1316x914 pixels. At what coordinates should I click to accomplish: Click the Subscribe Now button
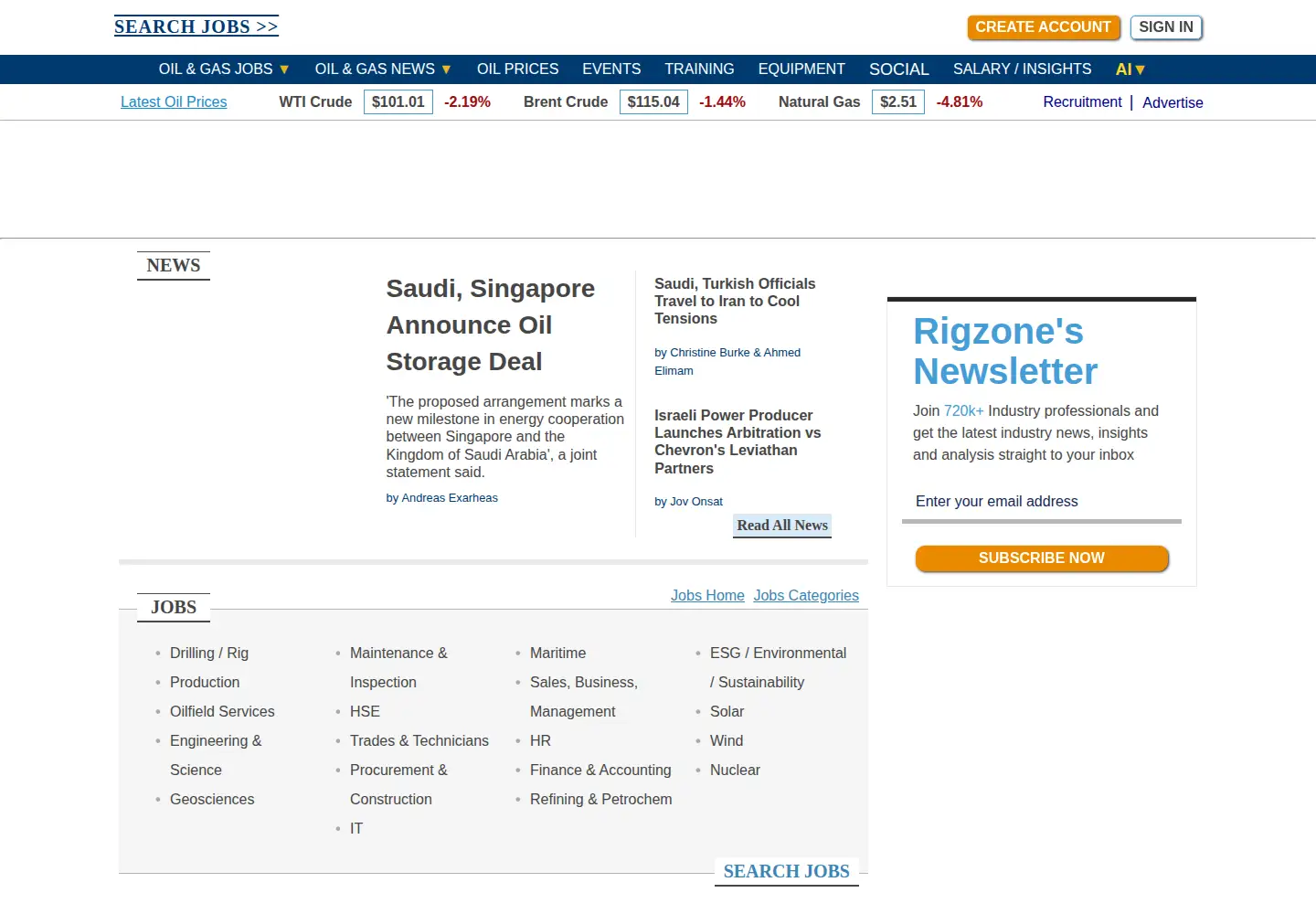click(x=1042, y=558)
